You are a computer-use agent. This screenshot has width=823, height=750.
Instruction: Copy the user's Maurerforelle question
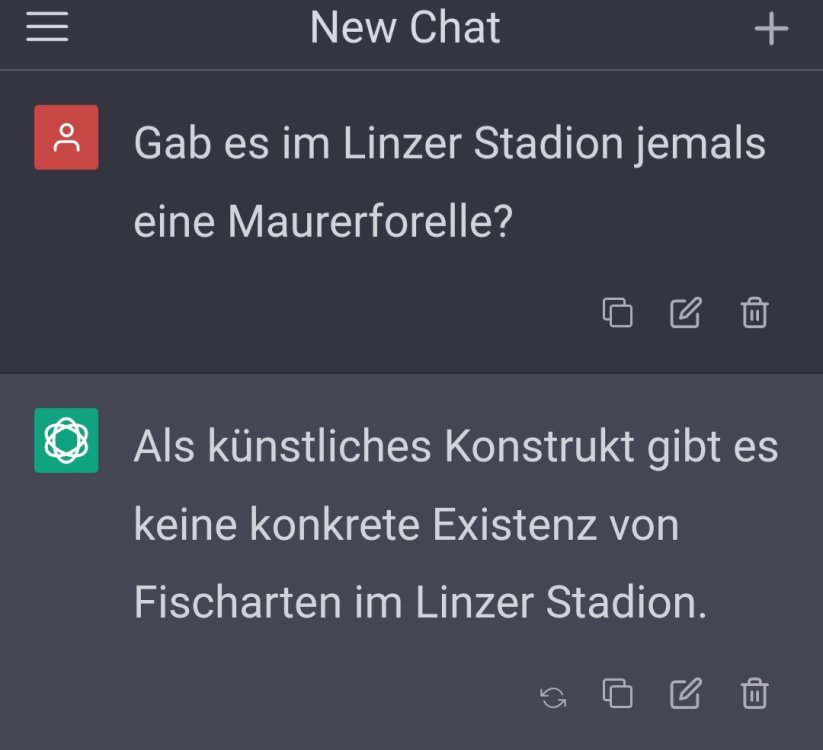[x=618, y=313]
